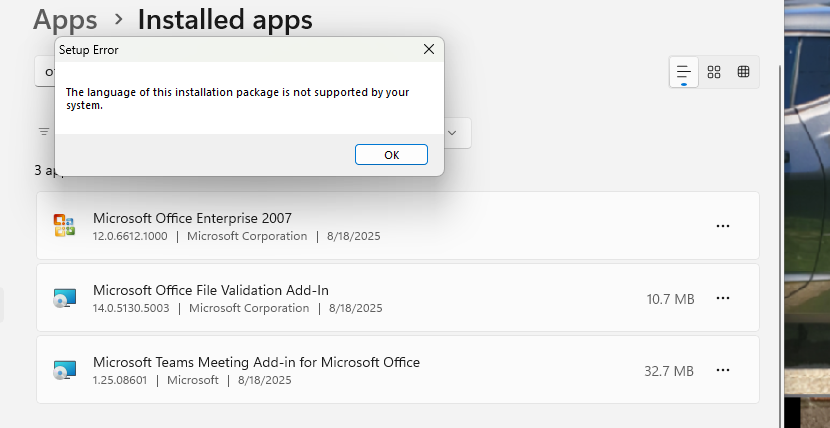
Task: Click the Microsoft Office Enterprise 2007 icon
Action: (64, 226)
